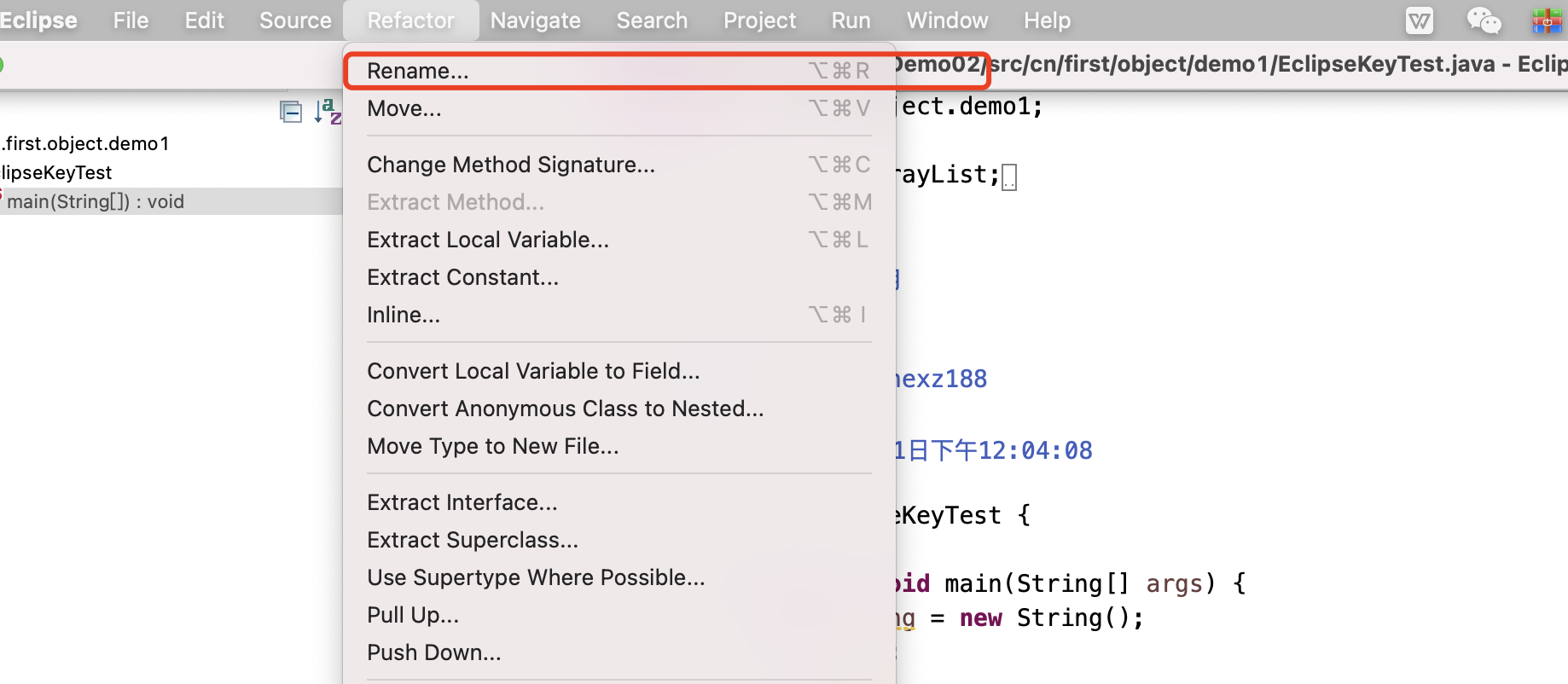Click the '12:04:08' timestamp comment in editor
The image size is (1568, 684).
point(1035,450)
